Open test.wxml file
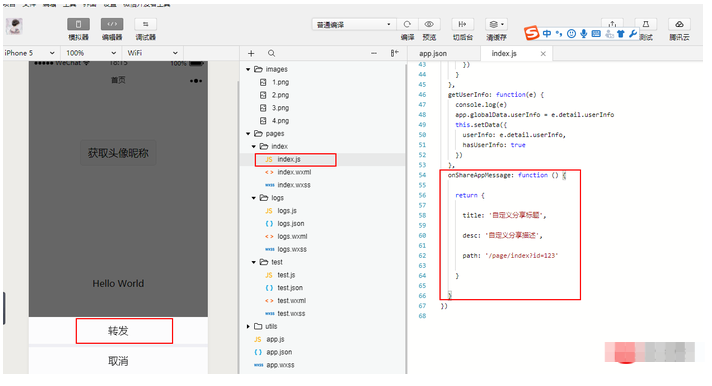The height and width of the screenshot is (386, 712). 292,301
